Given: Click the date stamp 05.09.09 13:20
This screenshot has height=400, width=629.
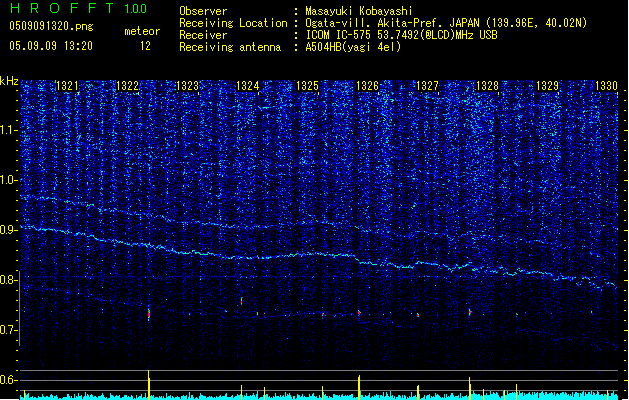Looking at the screenshot, I should (x=51, y=46).
